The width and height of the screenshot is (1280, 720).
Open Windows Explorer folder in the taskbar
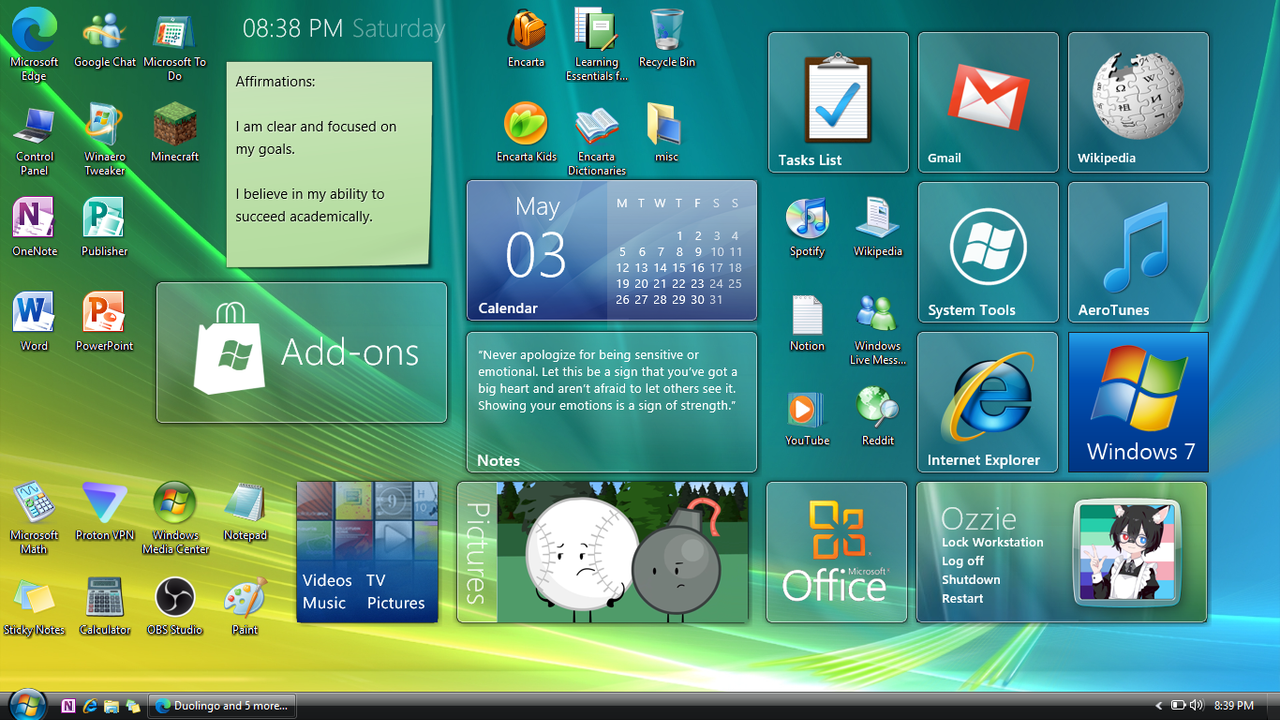(x=111, y=706)
